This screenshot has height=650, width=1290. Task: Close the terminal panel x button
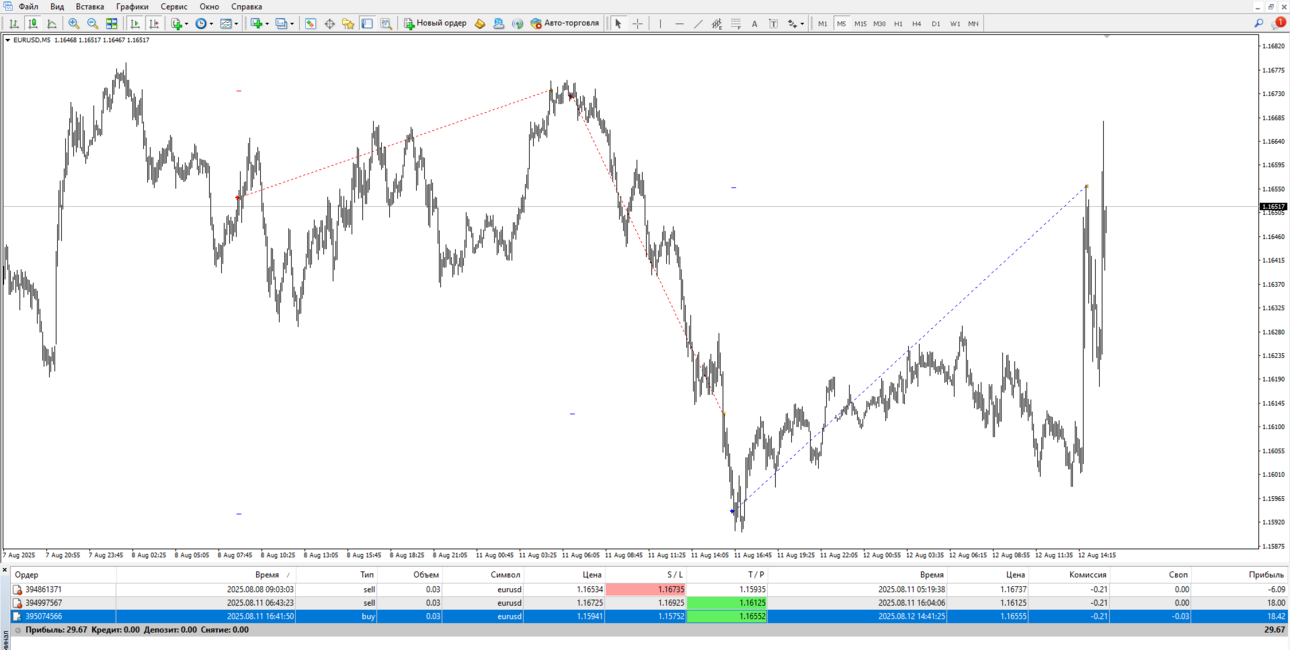point(4,570)
